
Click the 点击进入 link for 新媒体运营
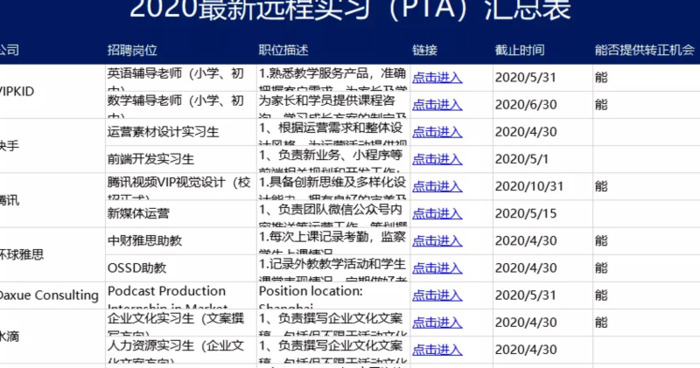click(437, 214)
